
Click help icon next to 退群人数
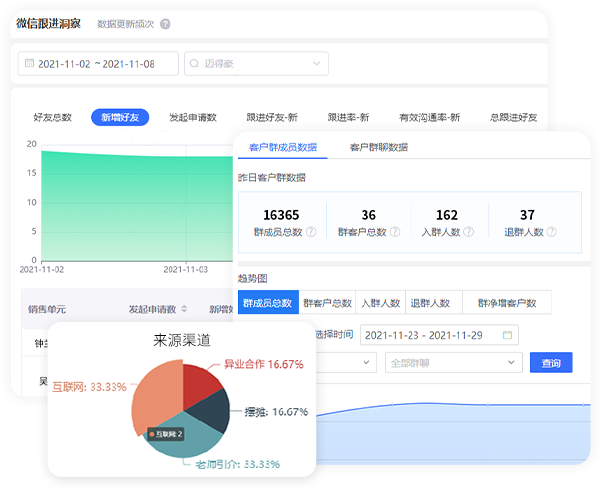551,232
